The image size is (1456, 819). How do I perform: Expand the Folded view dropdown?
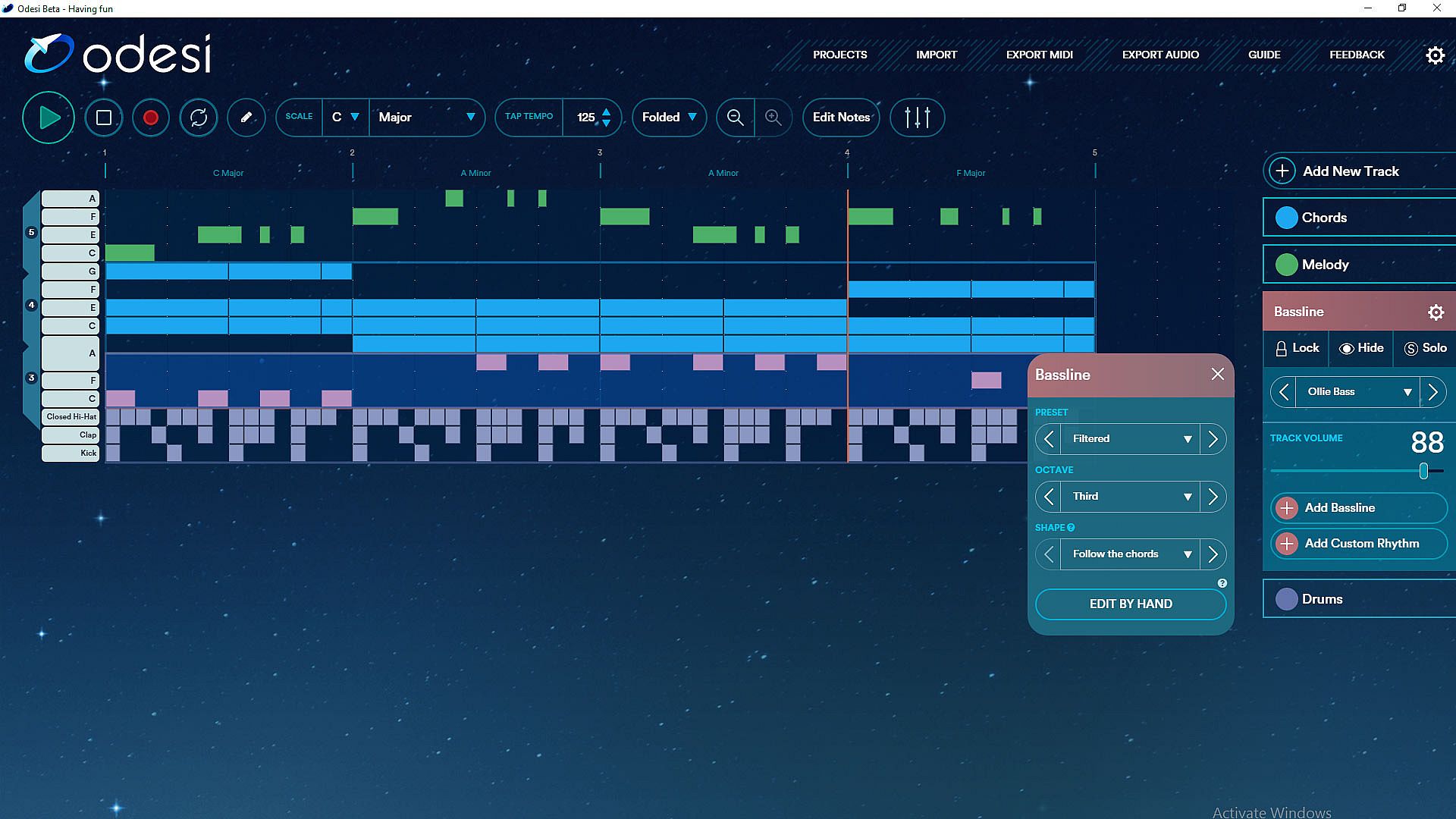tap(669, 118)
